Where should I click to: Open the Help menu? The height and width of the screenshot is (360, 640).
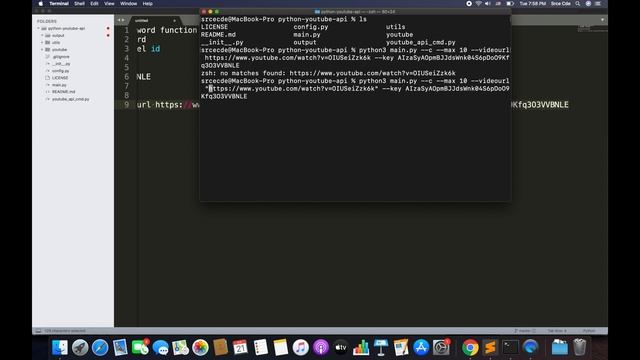click(x=147, y=4)
